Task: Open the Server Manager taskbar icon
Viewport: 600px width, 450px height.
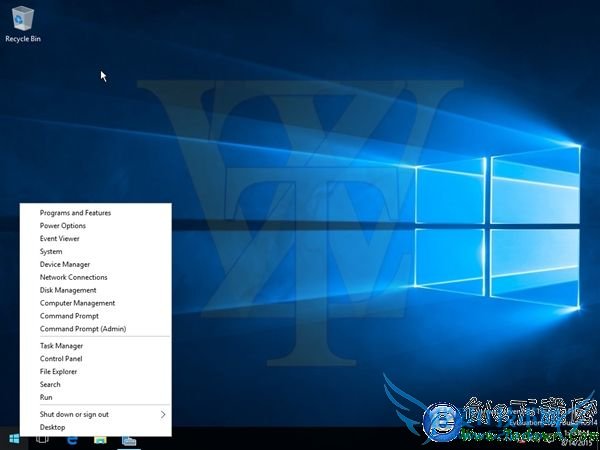Action: 129,439
